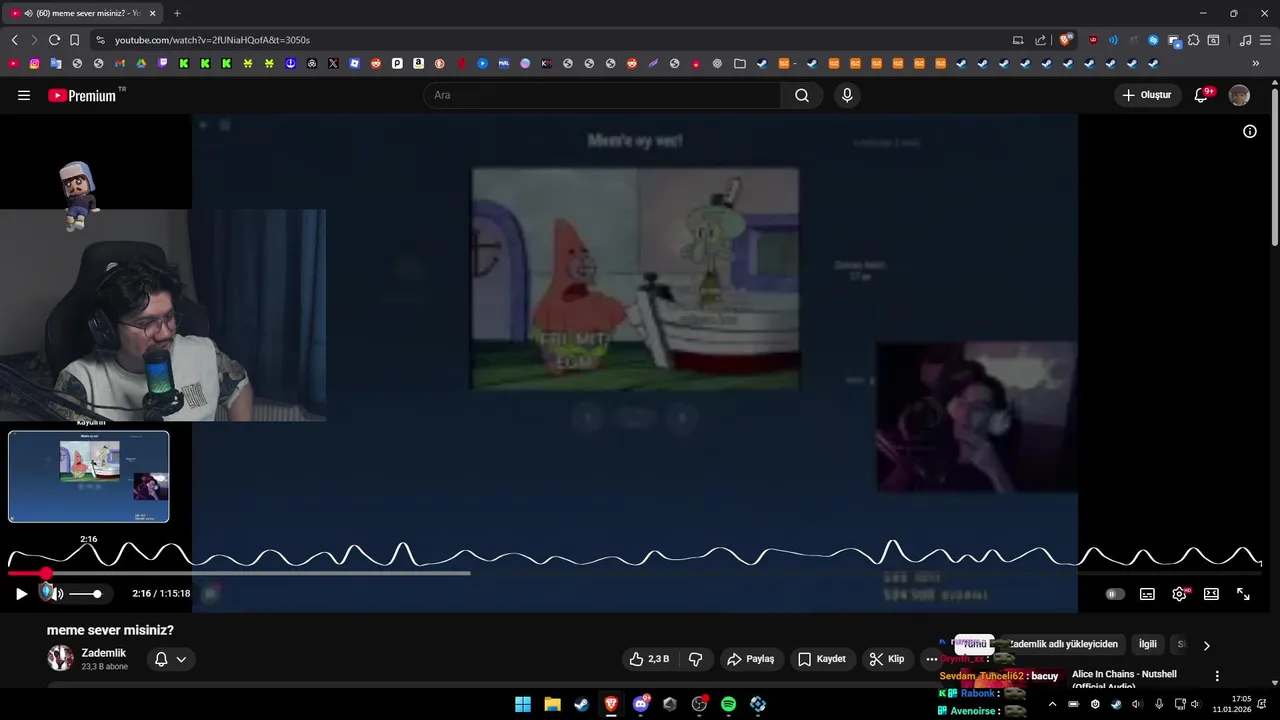Click the Oluştur create button

point(1147,95)
